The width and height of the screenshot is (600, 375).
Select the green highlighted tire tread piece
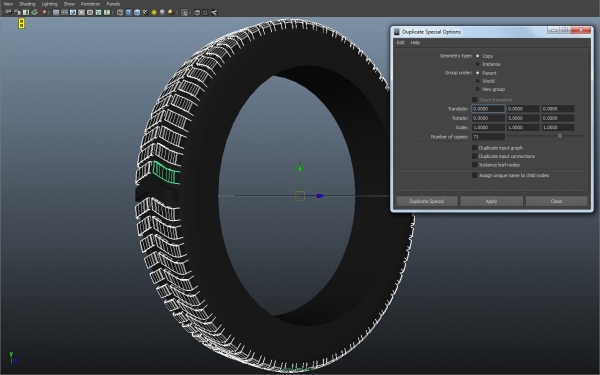click(x=166, y=173)
